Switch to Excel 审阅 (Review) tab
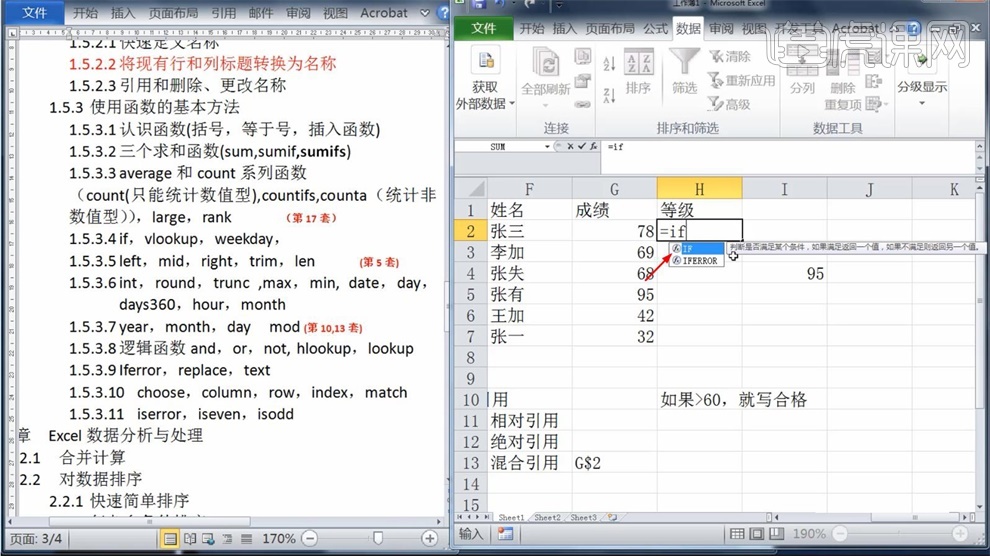Viewport: 990px width, 556px height. (721, 28)
